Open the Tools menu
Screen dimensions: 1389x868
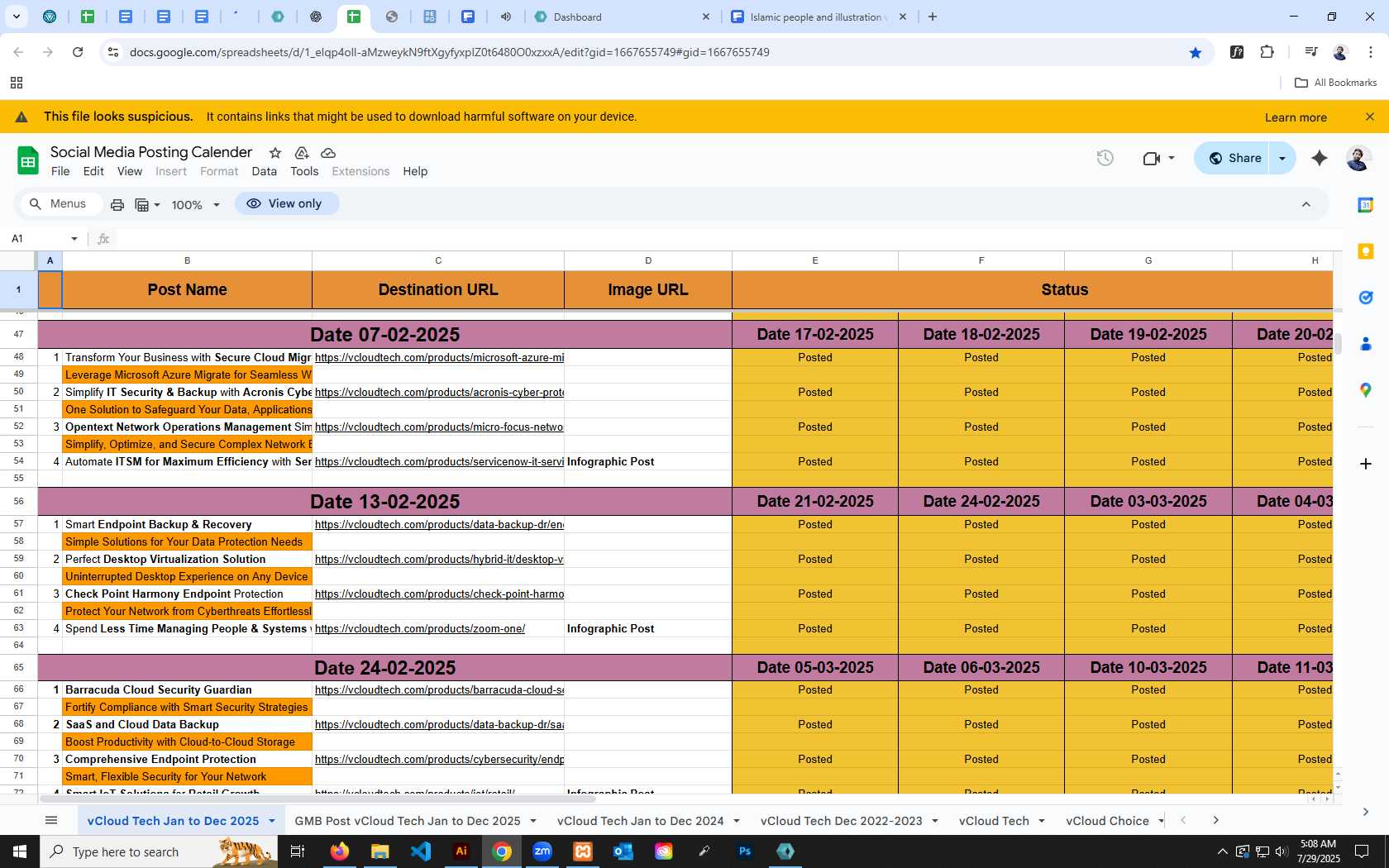point(304,171)
